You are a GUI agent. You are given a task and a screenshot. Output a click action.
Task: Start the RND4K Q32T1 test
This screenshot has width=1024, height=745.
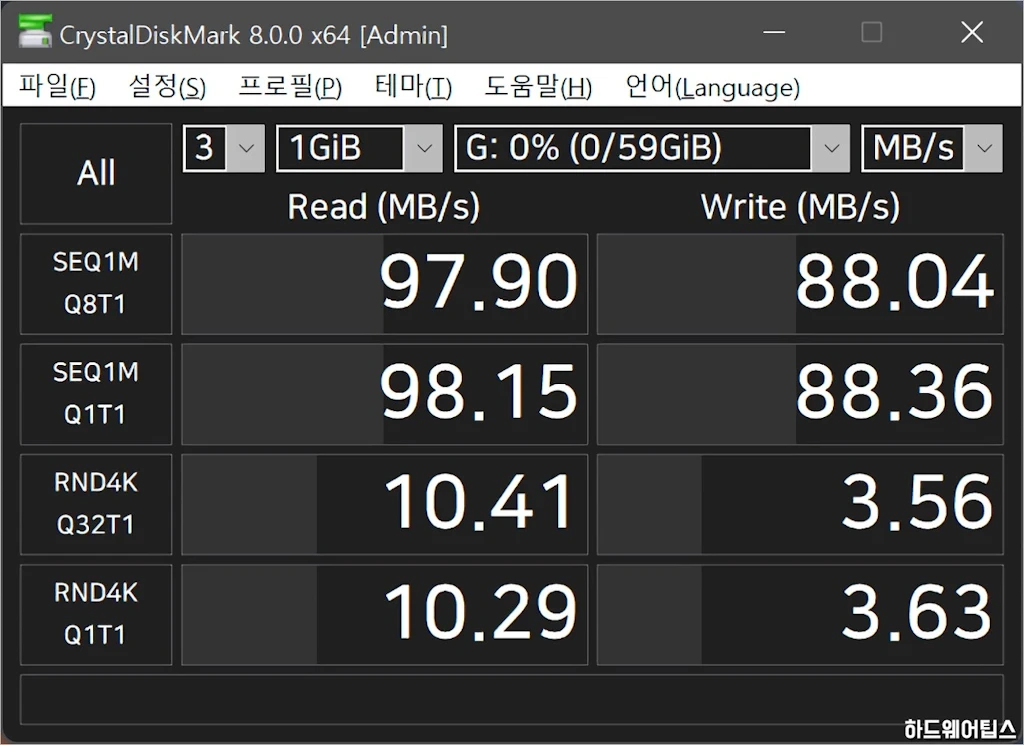tap(96, 504)
